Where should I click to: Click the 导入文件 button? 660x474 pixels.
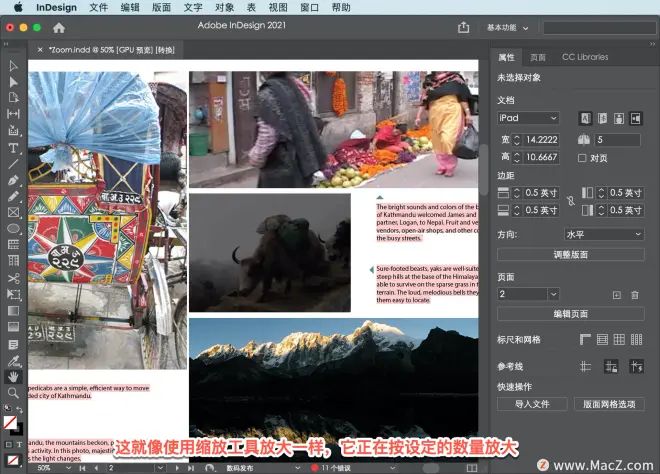(532, 404)
